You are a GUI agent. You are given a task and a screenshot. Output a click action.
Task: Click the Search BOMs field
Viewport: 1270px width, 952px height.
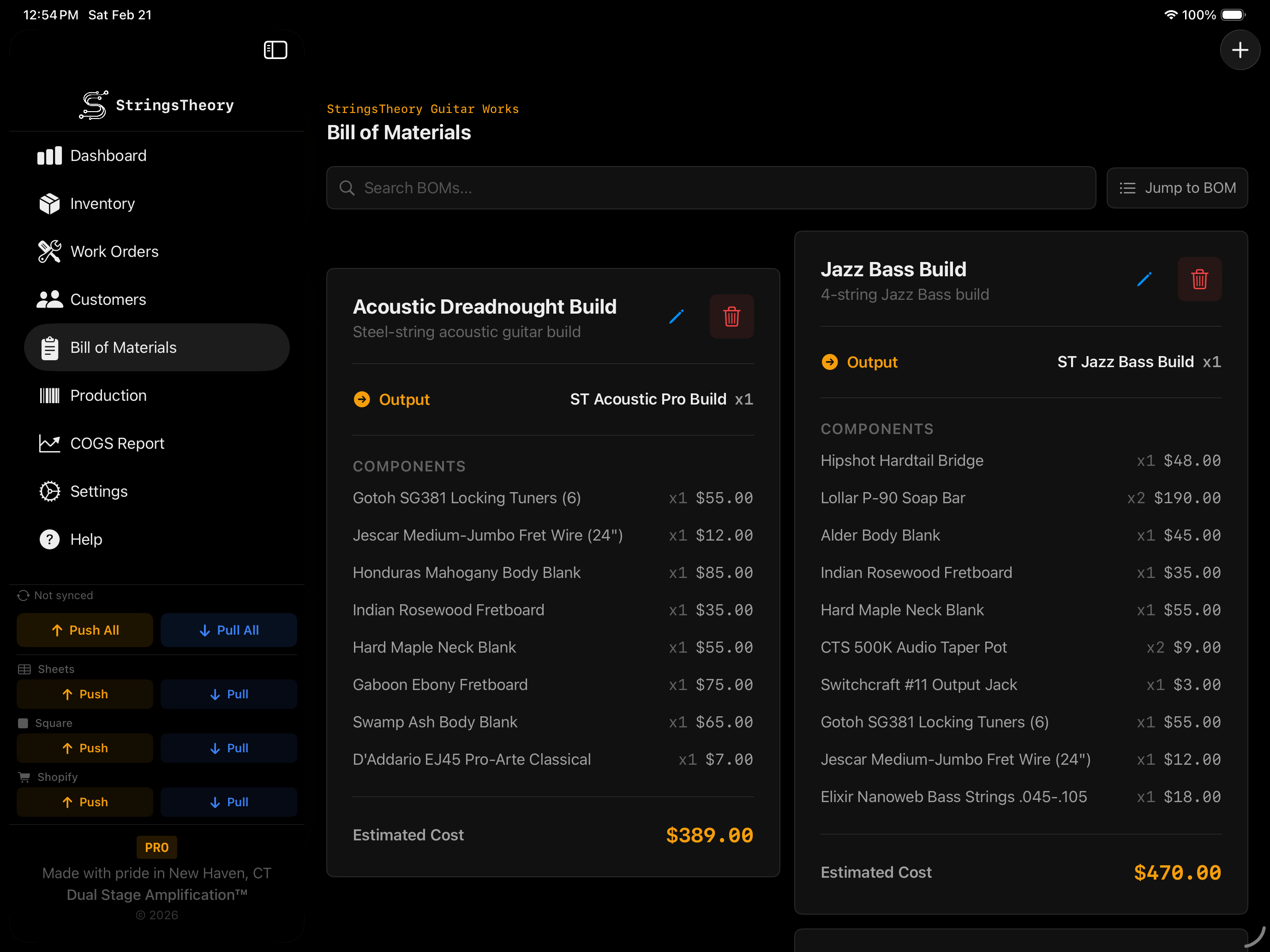pyautogui.click(x=711, y=188)
